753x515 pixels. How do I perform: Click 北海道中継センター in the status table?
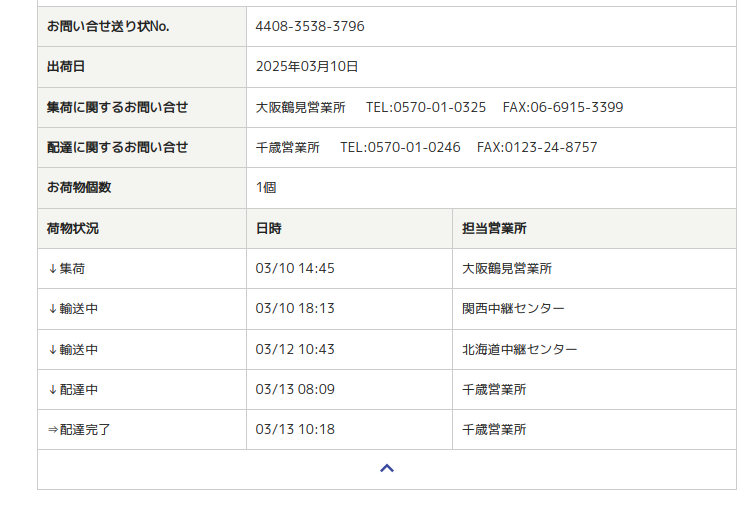(x=519, y=349)
